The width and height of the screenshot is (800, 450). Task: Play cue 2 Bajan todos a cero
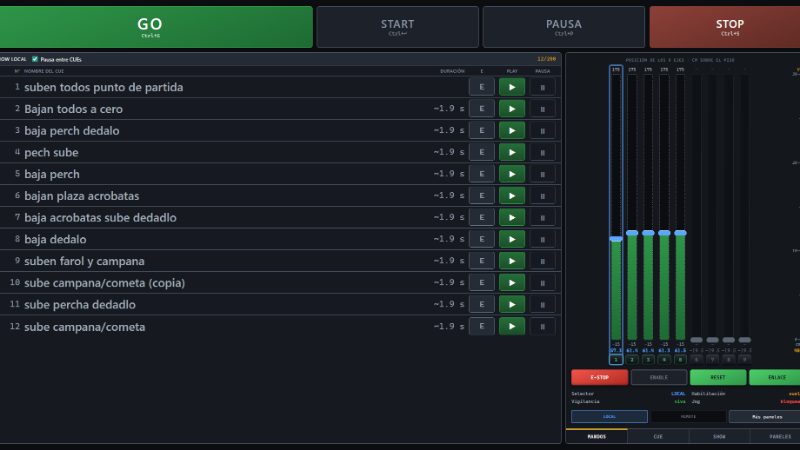pyautogui.click(x=512, y=109)
